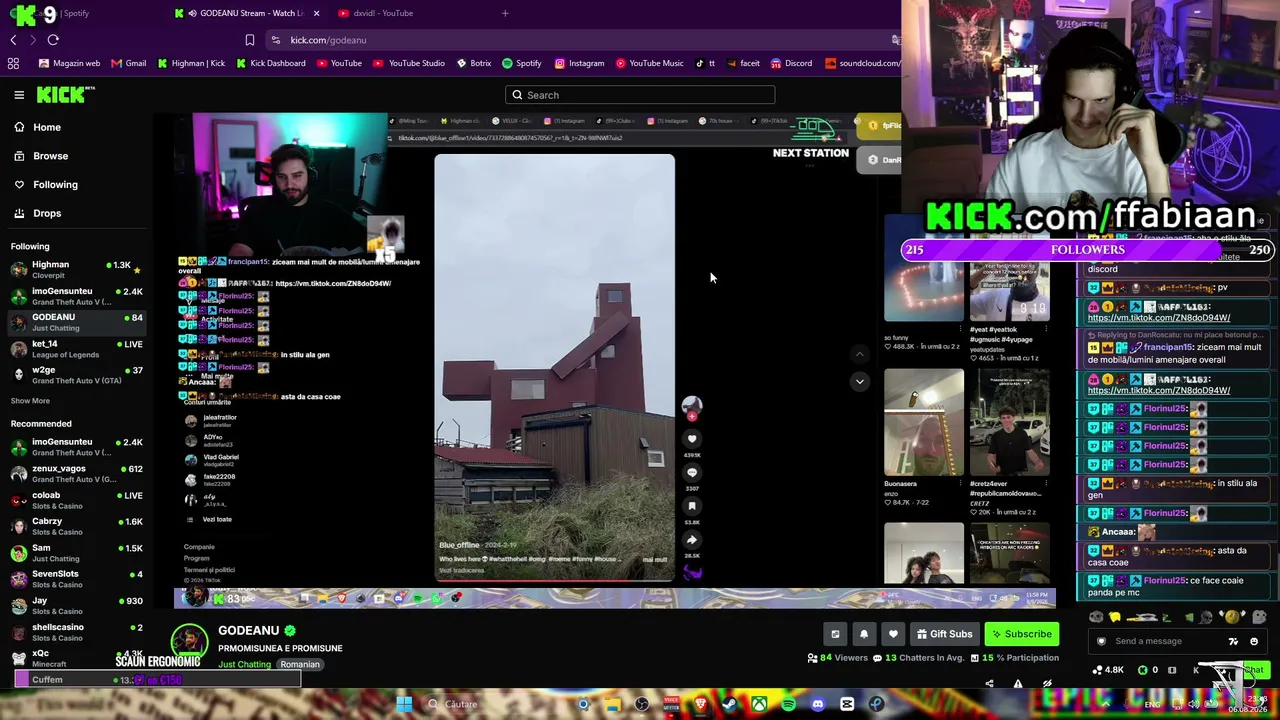Screen dimensions: 1280x720
Task: Click the scroll-up arrow in TikTok stream
Action: pos(859,354)
